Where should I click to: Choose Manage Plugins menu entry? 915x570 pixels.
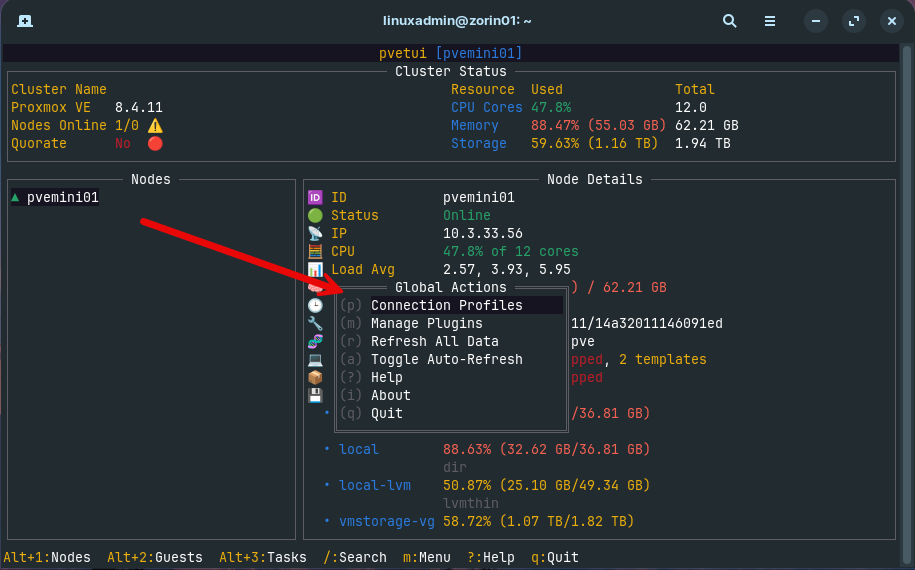[x=426, y=324]
